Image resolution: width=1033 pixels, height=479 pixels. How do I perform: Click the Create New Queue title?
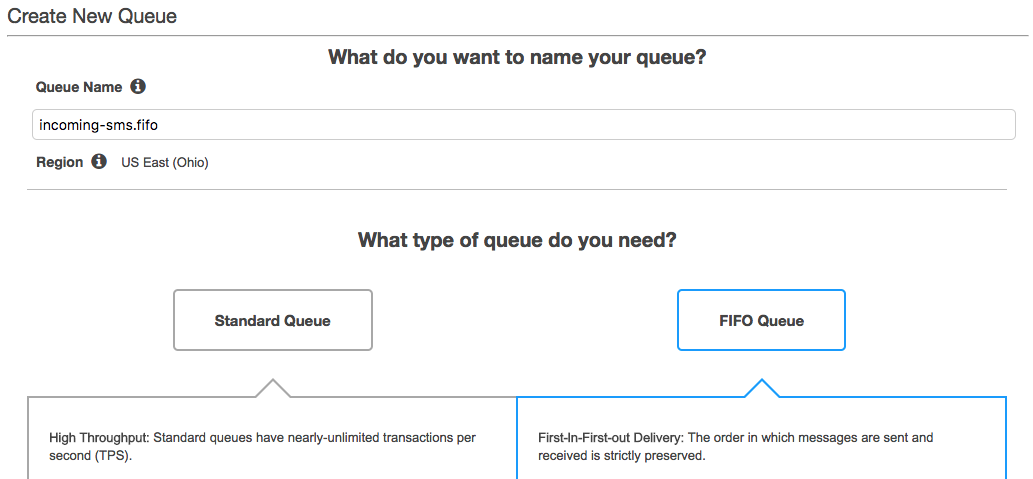[x=92, y=16]
